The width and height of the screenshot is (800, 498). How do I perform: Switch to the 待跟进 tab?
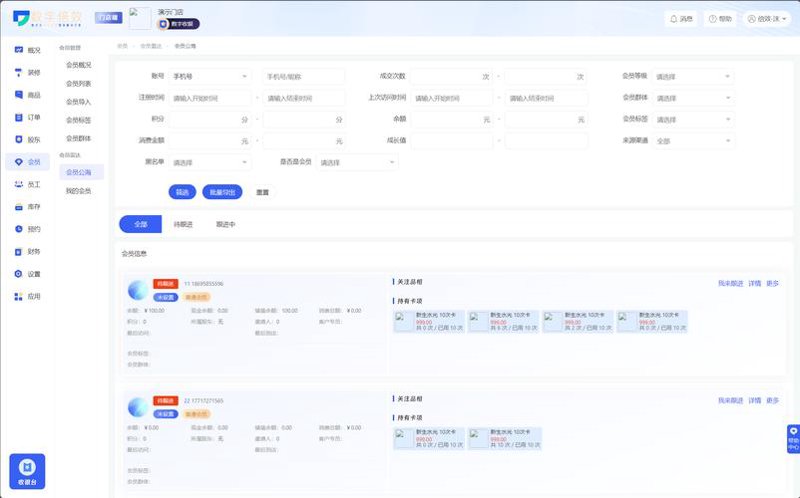183,225
